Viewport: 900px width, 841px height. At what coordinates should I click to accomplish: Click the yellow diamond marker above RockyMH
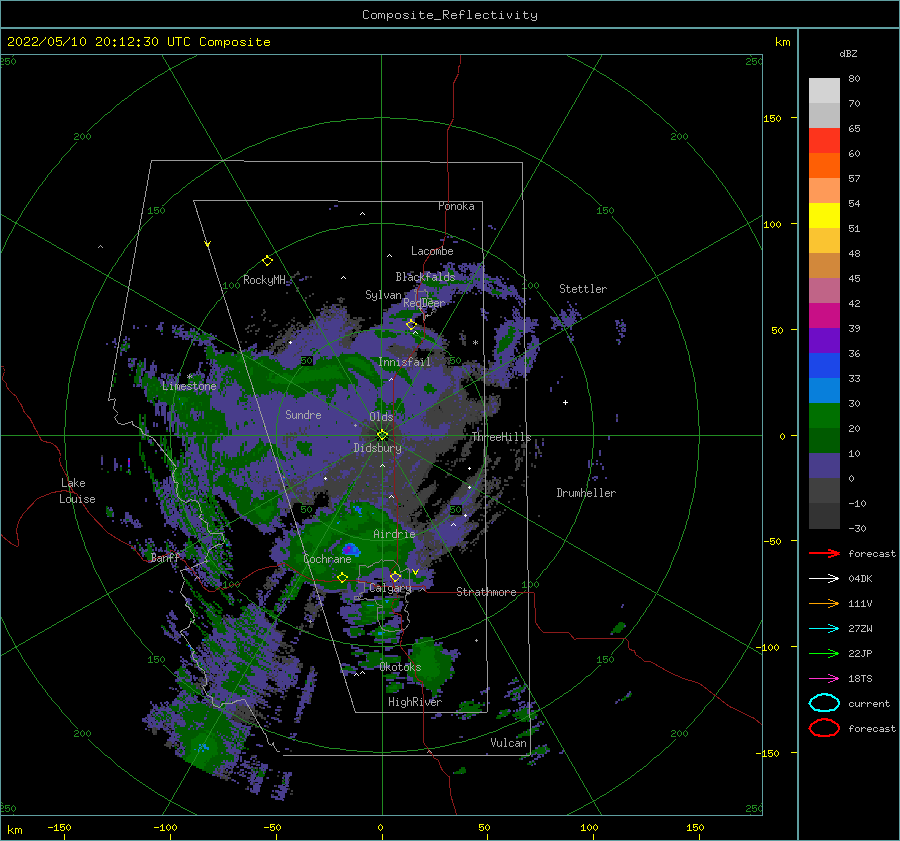pos(267,261)
